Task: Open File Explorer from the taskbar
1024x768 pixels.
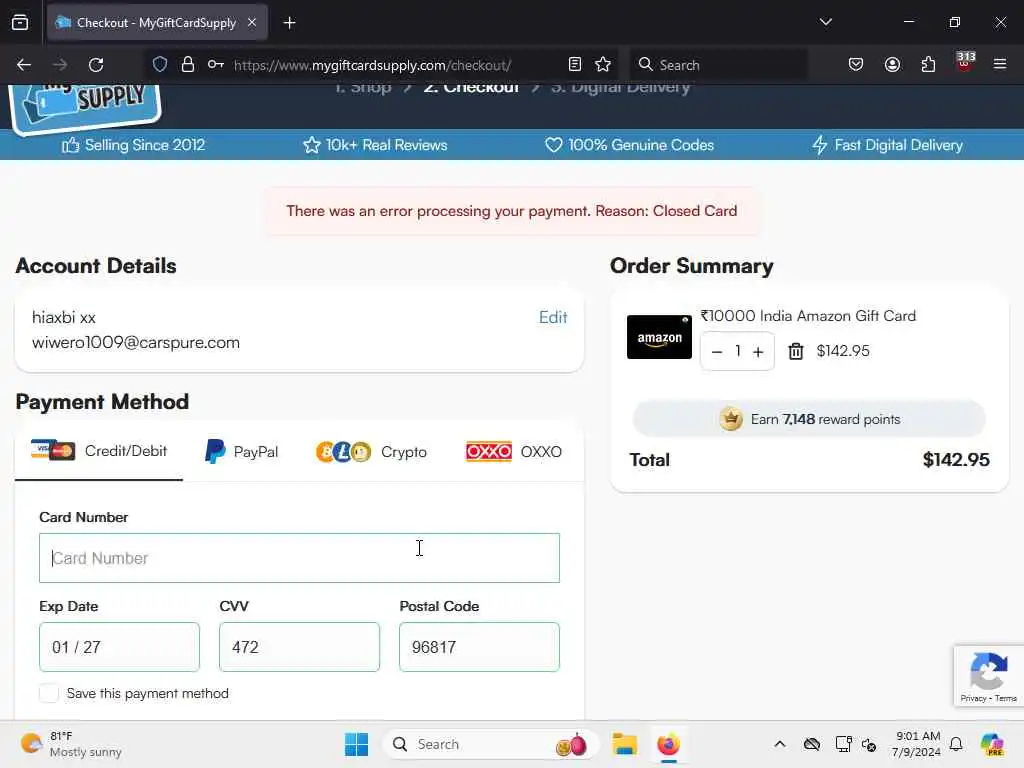Action: tap(624, 744)
